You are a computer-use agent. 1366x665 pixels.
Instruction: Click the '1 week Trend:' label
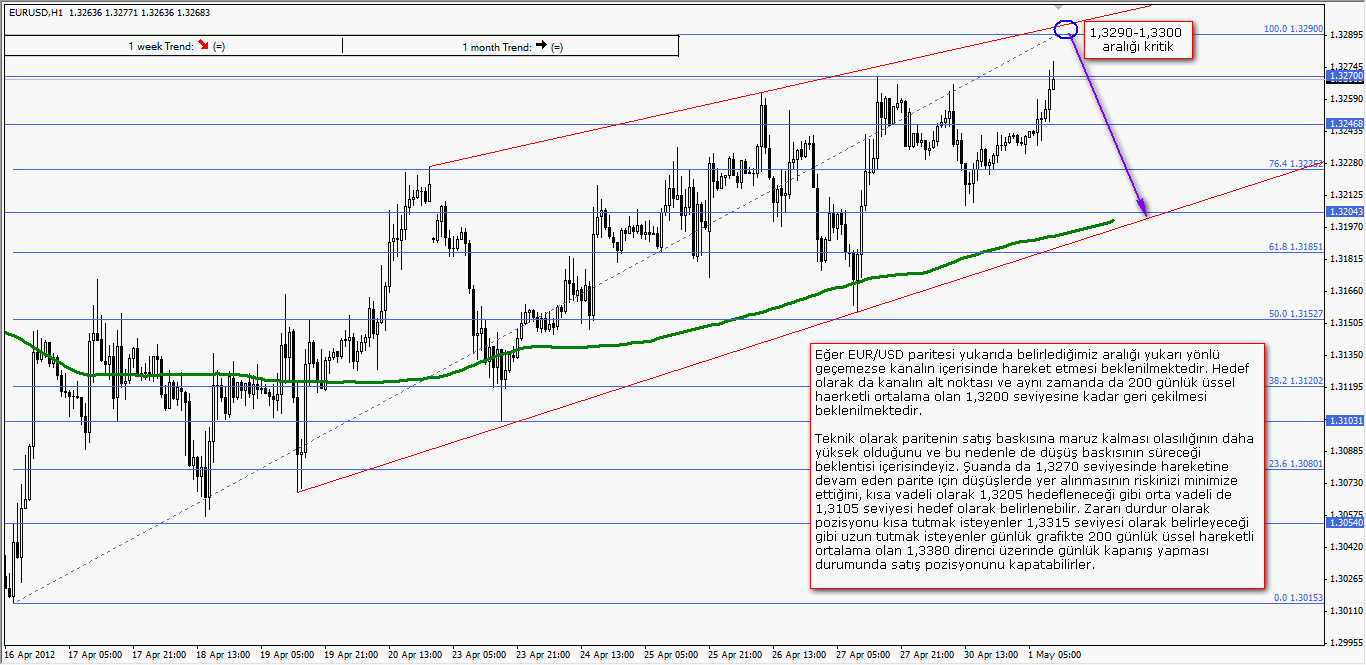point(161,47)
